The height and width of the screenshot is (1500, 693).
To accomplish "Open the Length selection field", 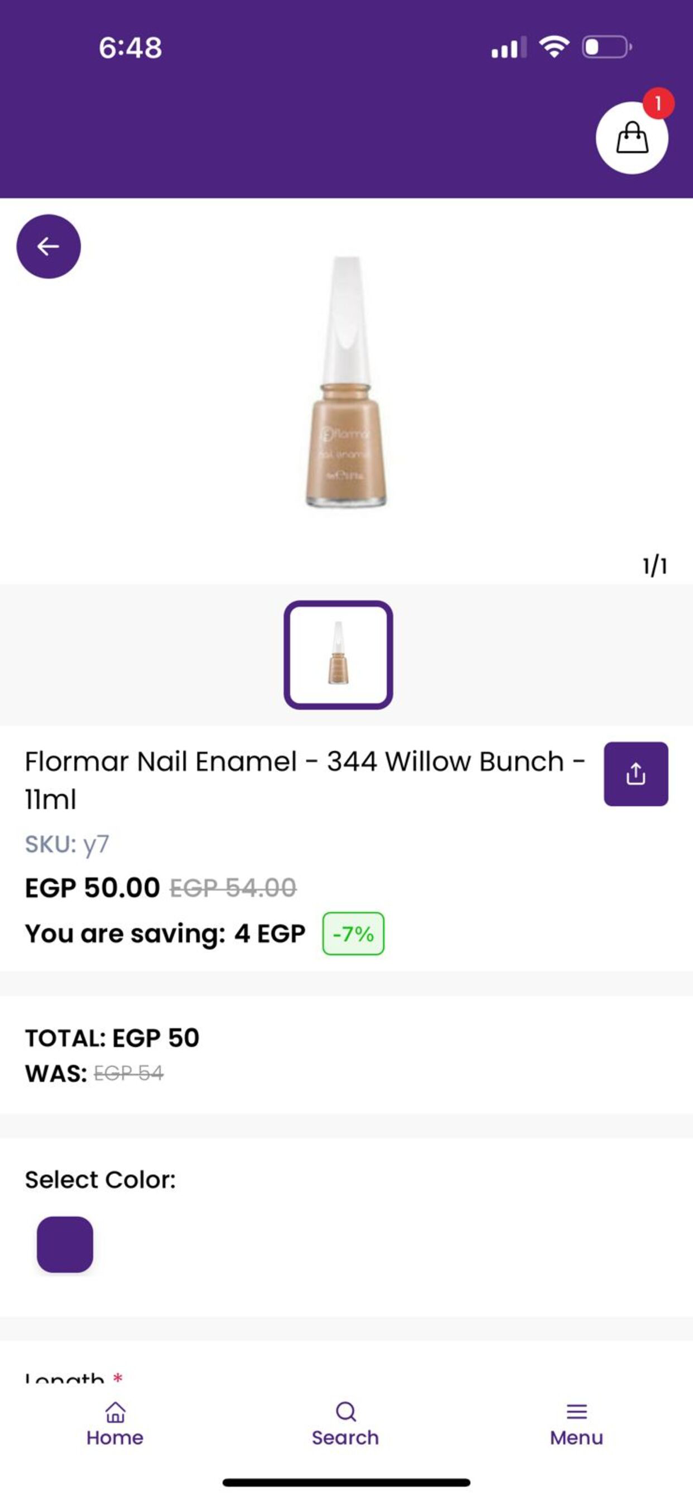I will tap(70, 1380).
